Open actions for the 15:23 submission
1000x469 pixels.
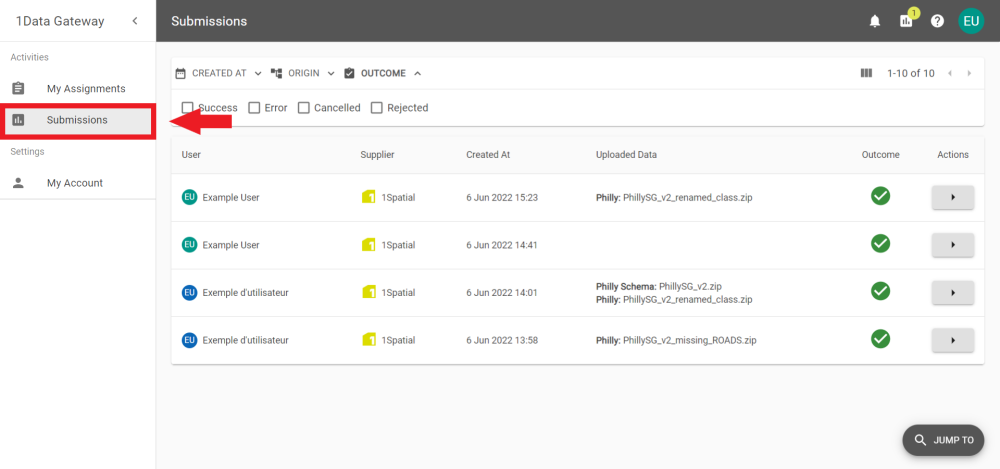953,197
